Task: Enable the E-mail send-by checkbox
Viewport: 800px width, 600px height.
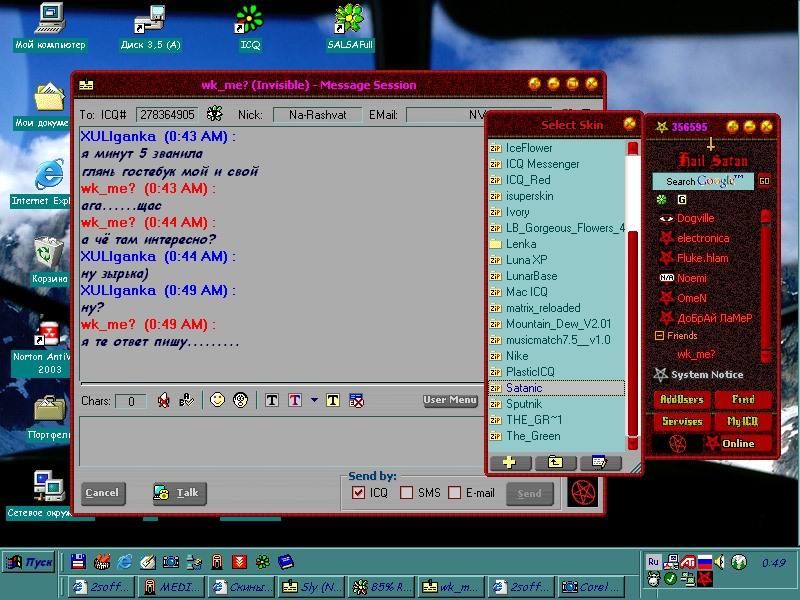Action: 455,493
